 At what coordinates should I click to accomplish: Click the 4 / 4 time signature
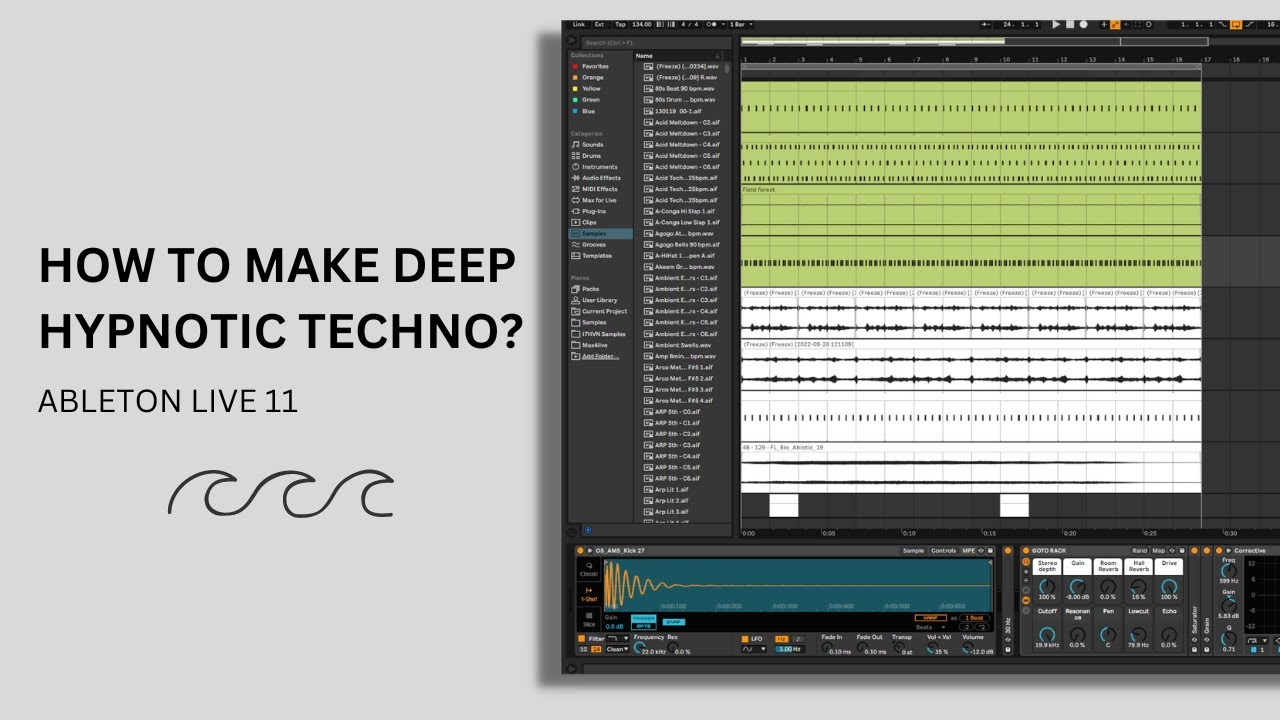tap(690, 24)
